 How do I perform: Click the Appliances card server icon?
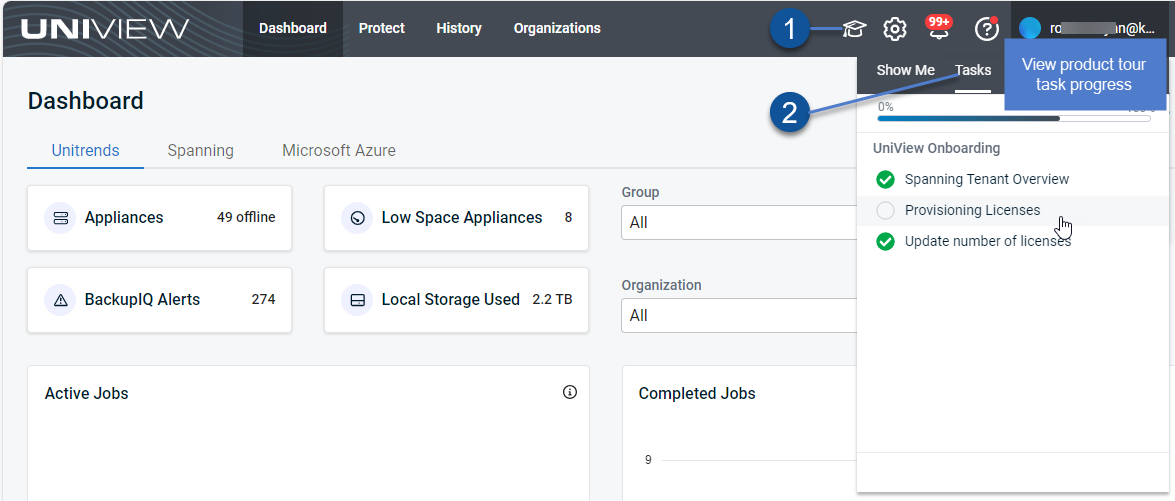pyautogui.click(x=61, y=218)
